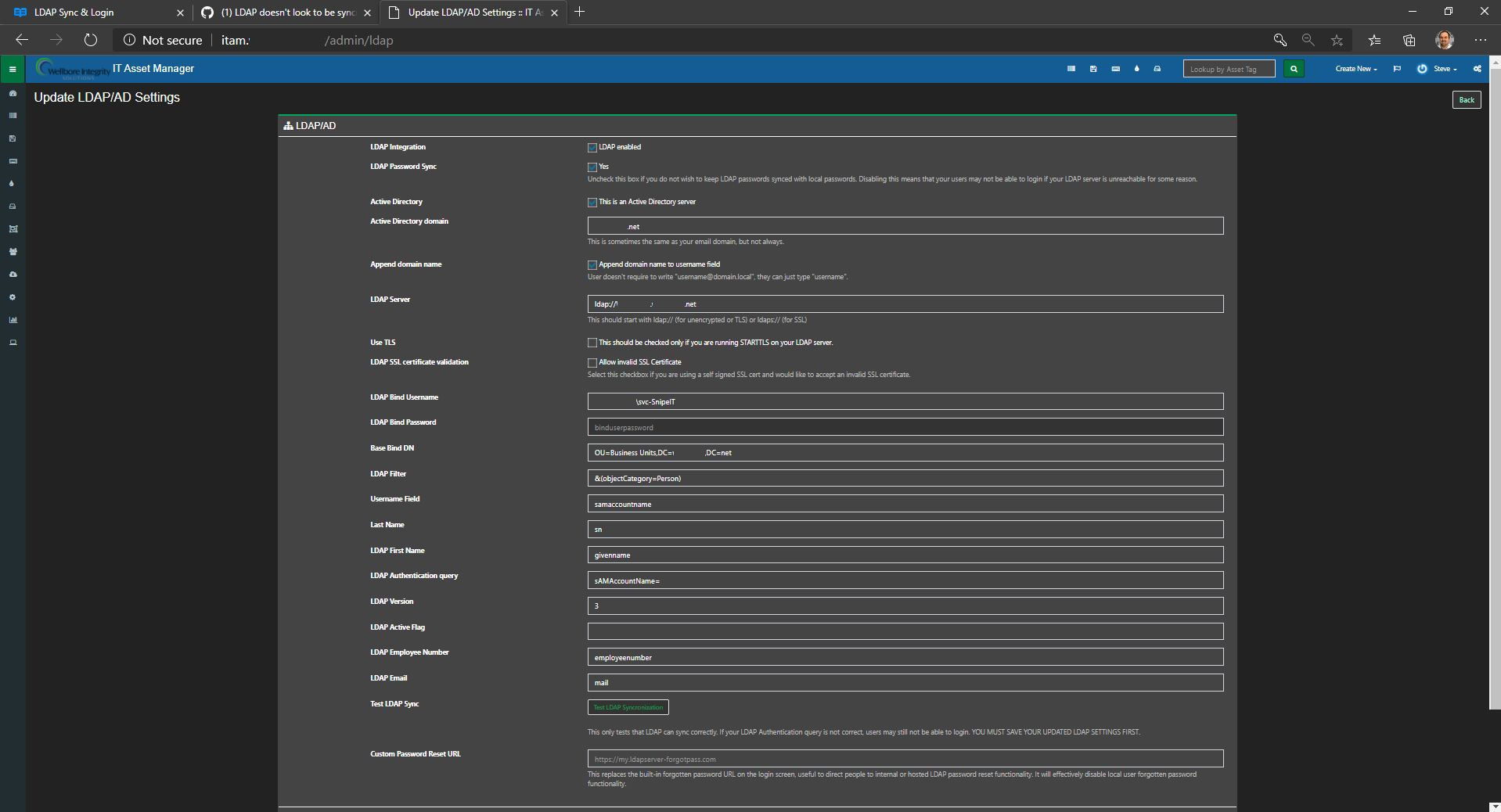Switch to the GitHub LDAP issue tab
The image size is (1501, 812).
click(286, 13)
